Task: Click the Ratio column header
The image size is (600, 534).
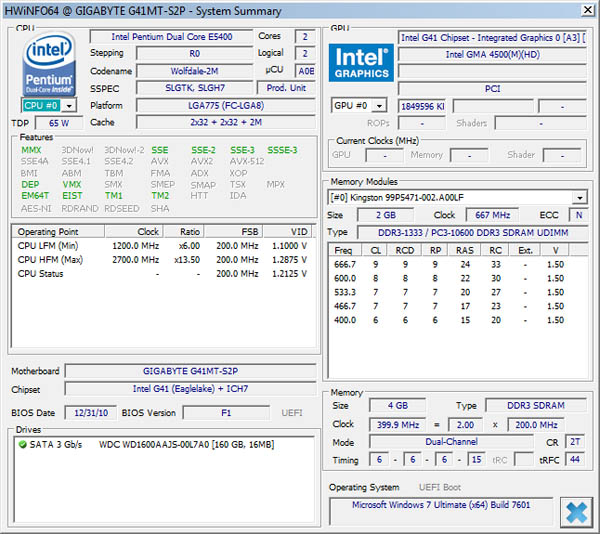Action: 184,232
